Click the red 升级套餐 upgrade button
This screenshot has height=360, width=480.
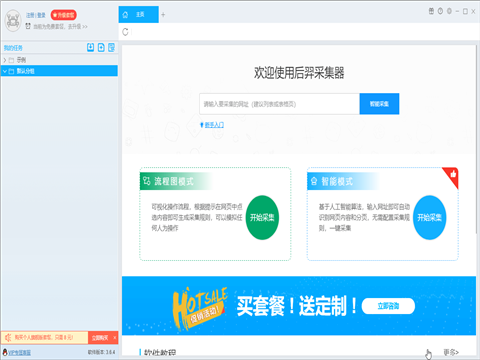pos(63,15)
